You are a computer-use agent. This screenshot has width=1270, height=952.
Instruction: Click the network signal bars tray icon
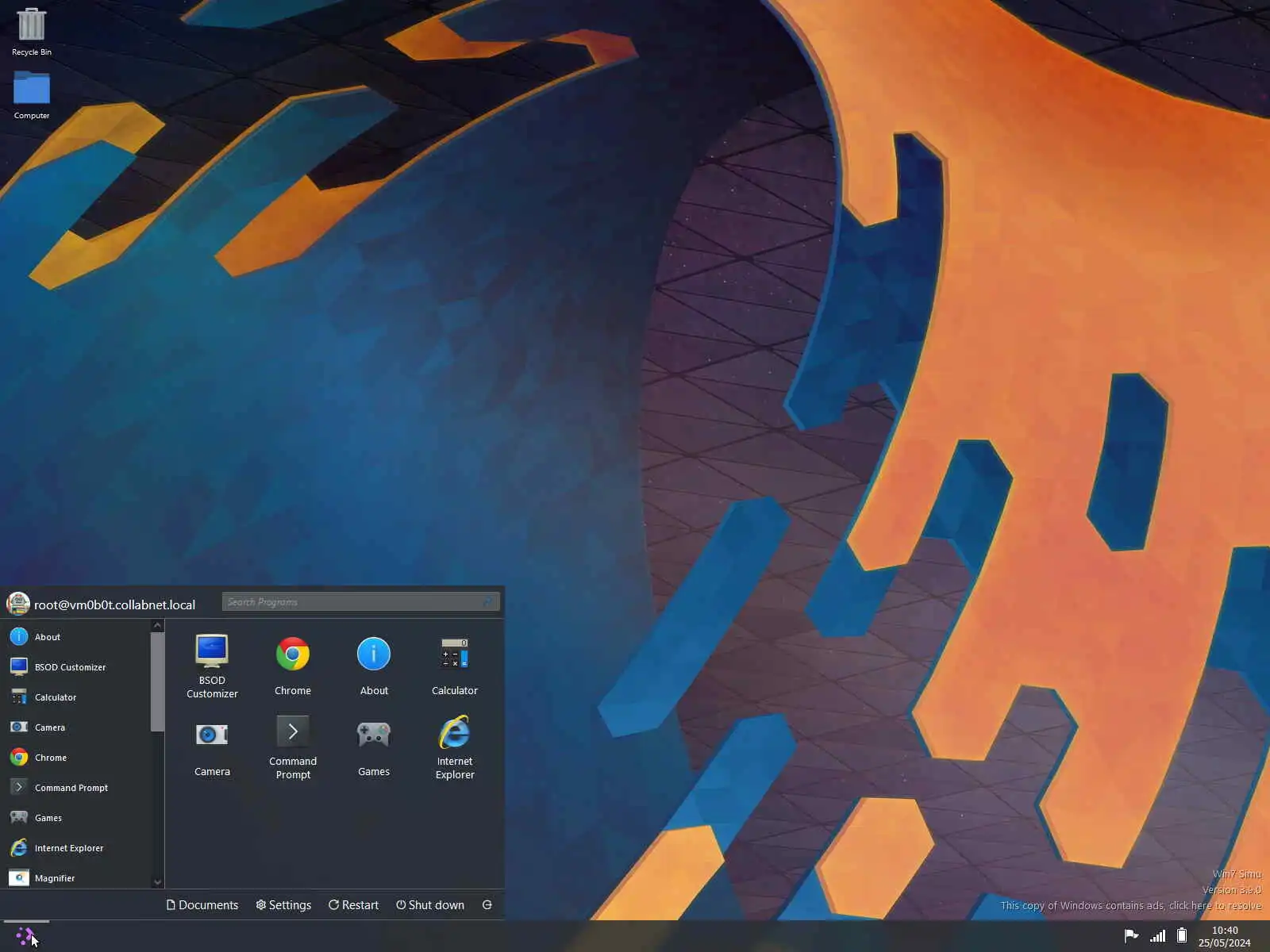[1157, 936]
